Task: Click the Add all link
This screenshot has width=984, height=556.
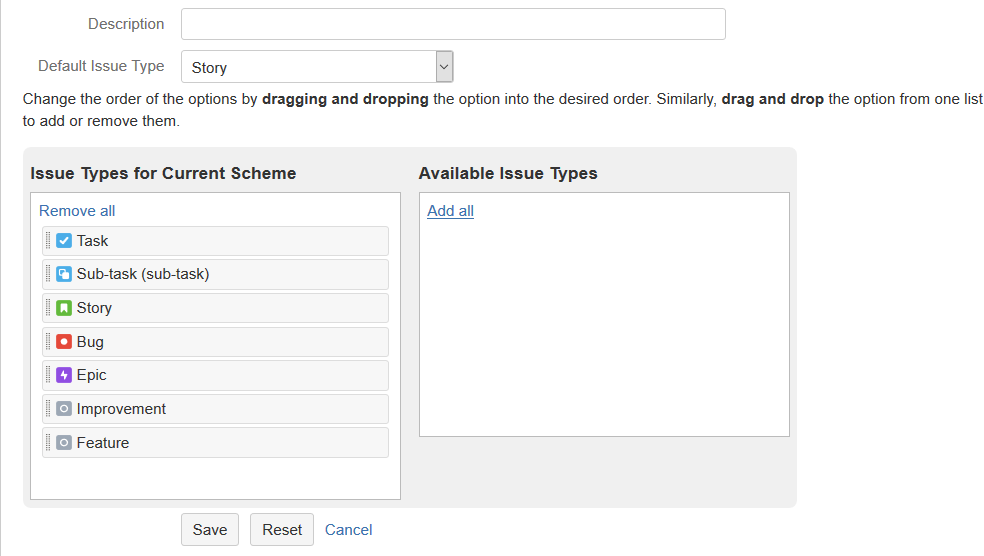Action: [450, 211]
